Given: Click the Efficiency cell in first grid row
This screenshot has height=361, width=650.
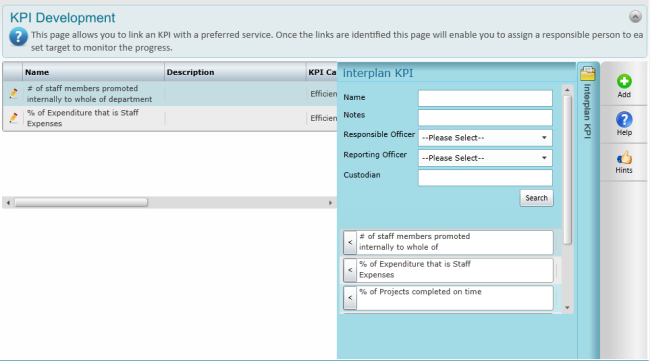Looking at the screenshot, I should point(323,94).
